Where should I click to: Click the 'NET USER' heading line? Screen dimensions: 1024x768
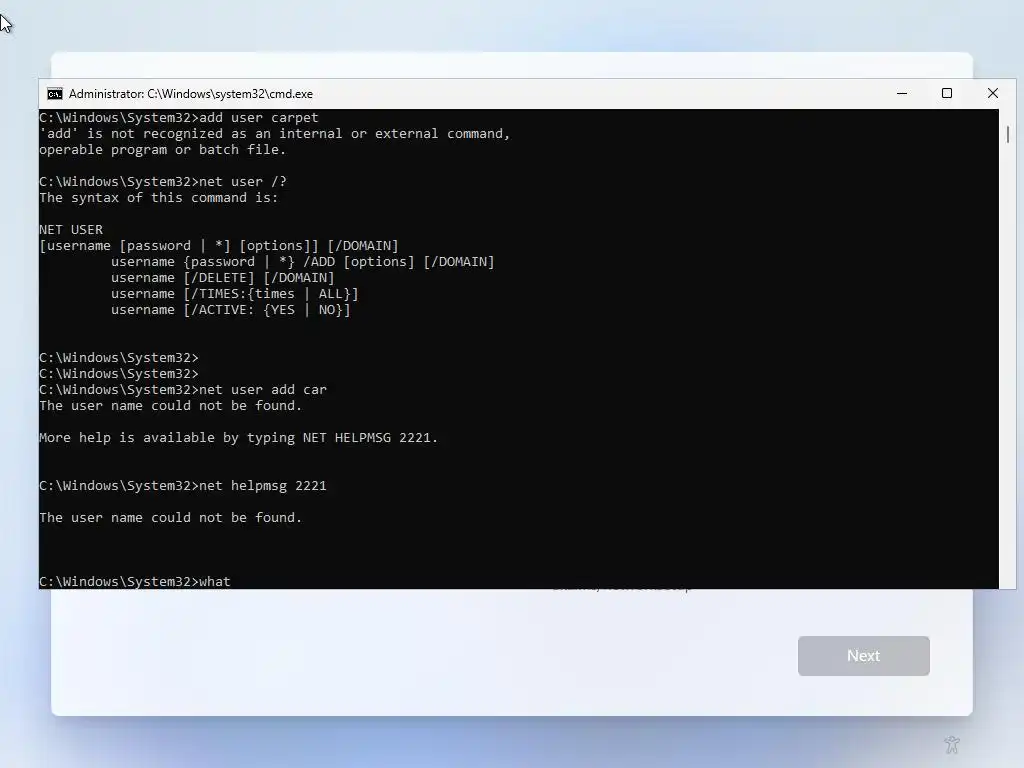pos(71,230)
